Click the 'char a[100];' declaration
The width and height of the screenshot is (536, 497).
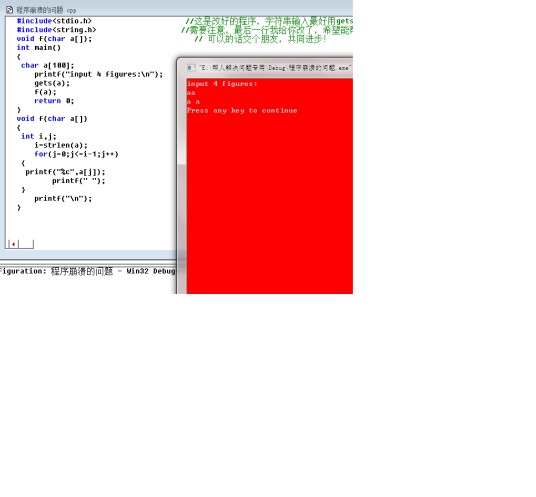pyautogui.click(x=48, y=65)
